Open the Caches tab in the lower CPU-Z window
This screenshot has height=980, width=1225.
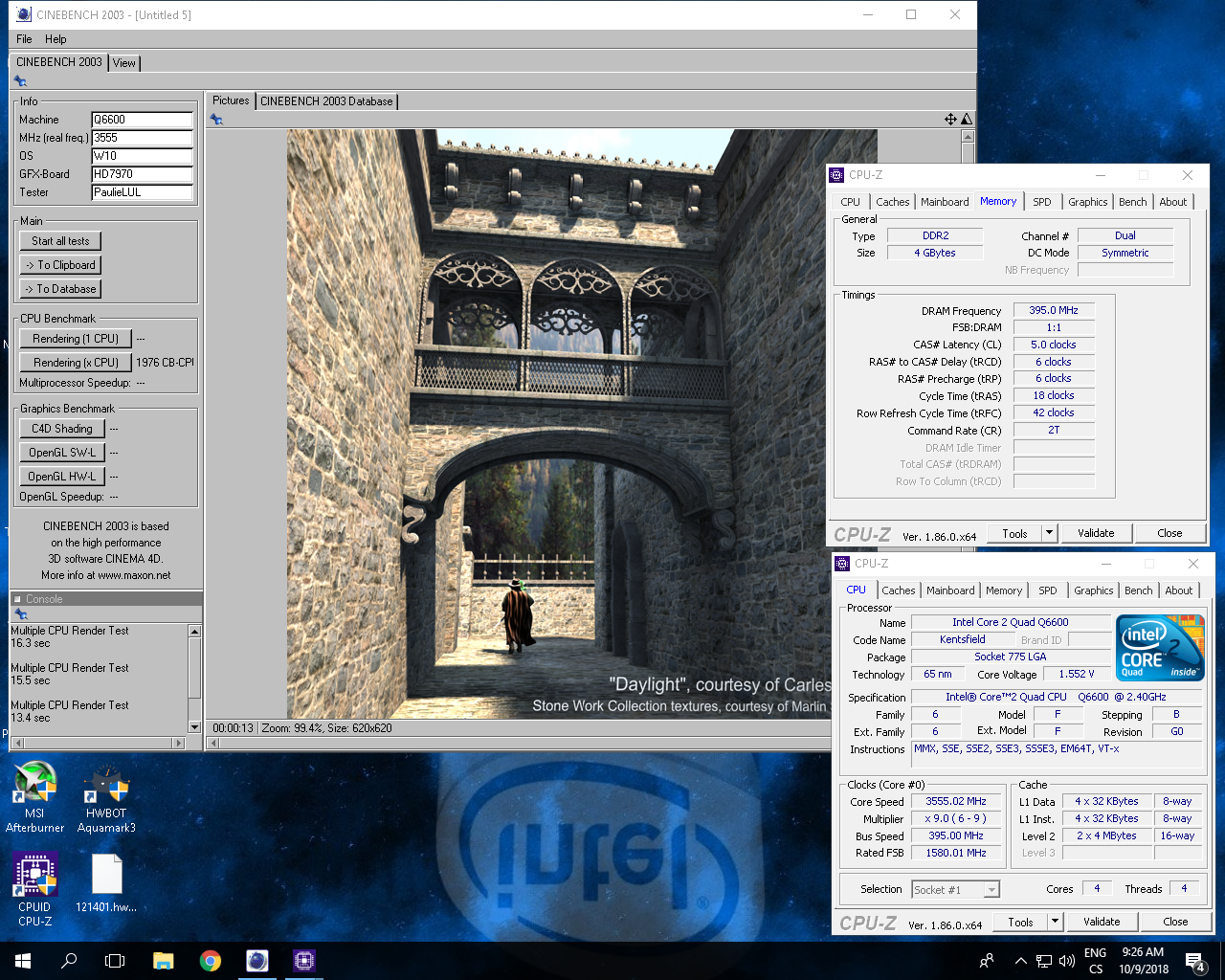(x=899, y=590)
